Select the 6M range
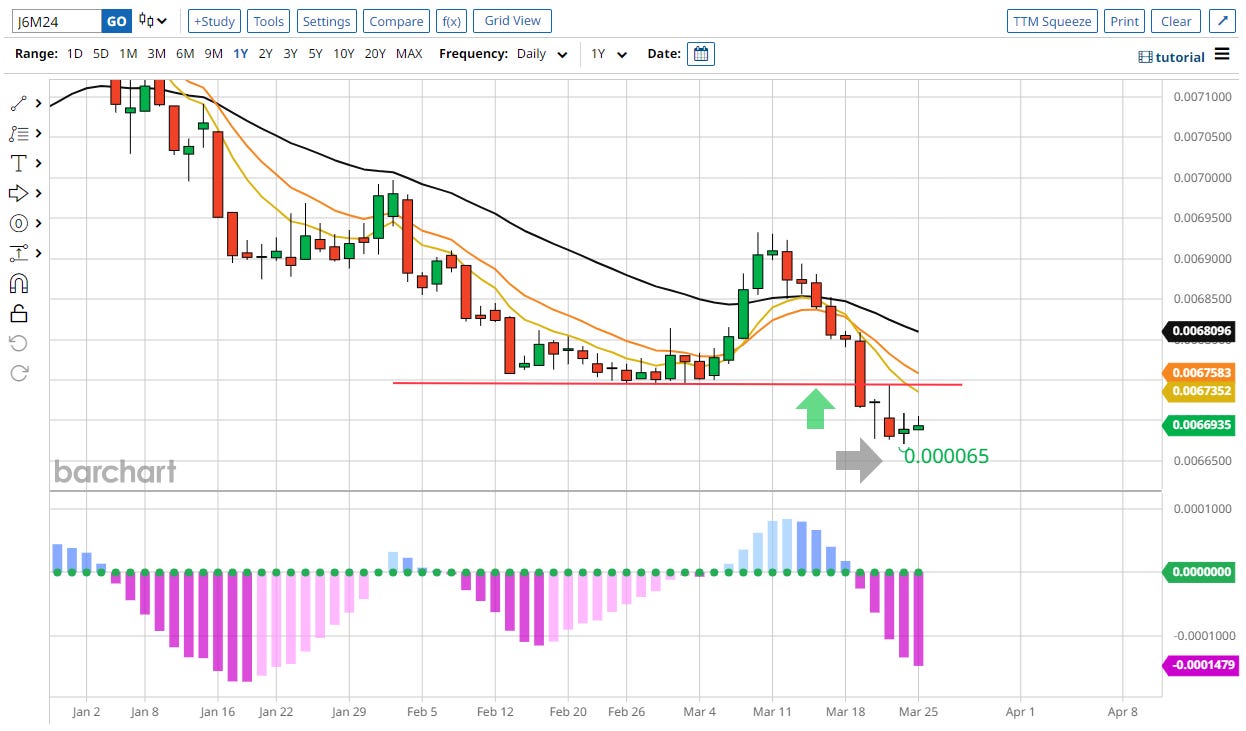This screenshot has height=731, width=1246. point(185,54)
